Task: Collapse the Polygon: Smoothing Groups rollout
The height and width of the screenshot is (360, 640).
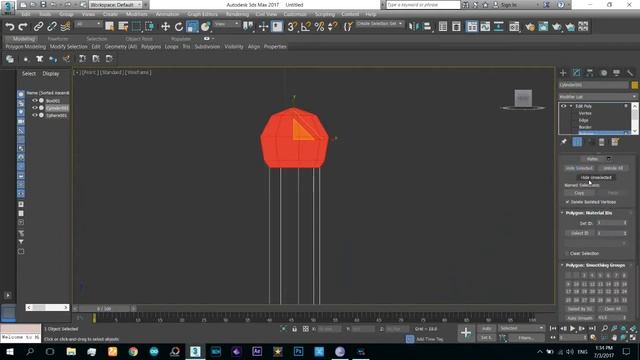Action: [x=562, y=265]
